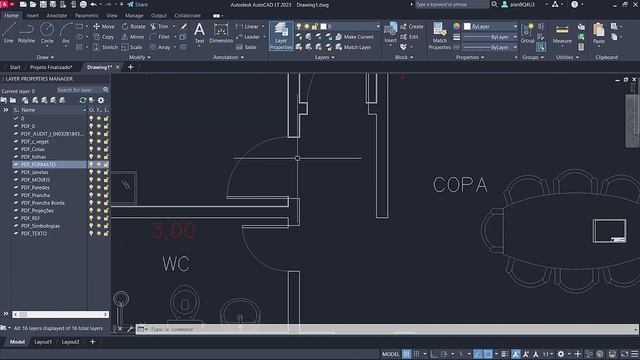Select the Dimension tool
The height and width of the screenshot is (360, 640).
(221, 33)
